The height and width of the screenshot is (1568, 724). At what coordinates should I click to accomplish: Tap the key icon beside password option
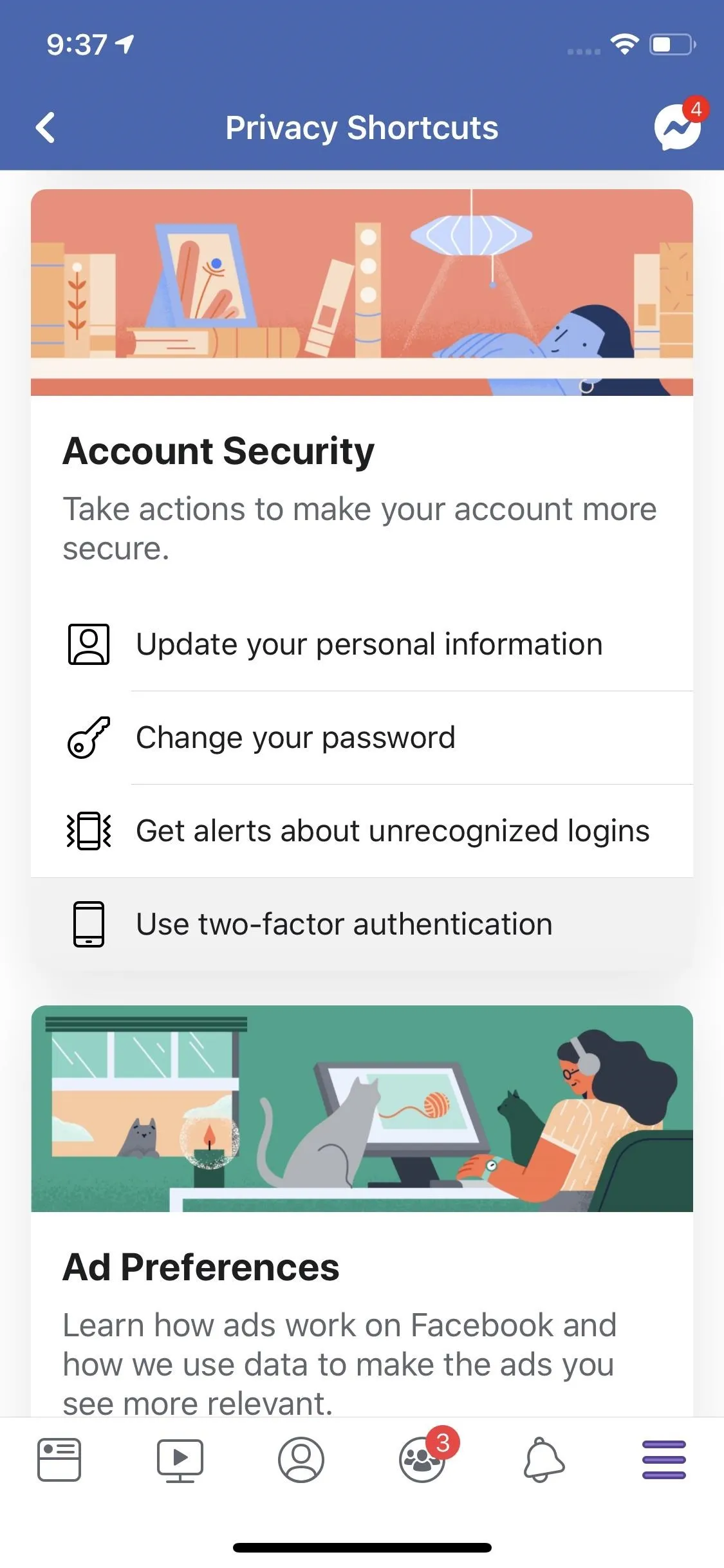(89, 738)
